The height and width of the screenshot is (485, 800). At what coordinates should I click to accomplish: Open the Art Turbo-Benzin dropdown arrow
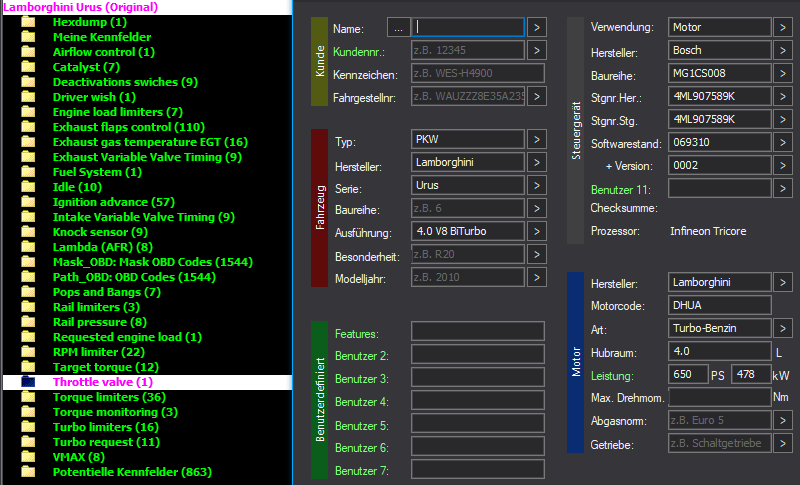coord(782,328)
